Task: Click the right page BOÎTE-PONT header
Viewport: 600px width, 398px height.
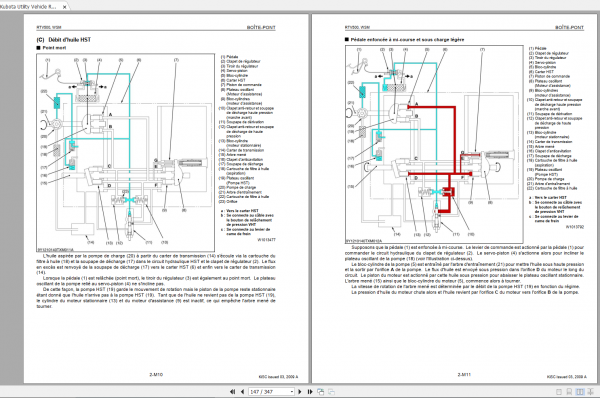Action: [x=569, y=28]
